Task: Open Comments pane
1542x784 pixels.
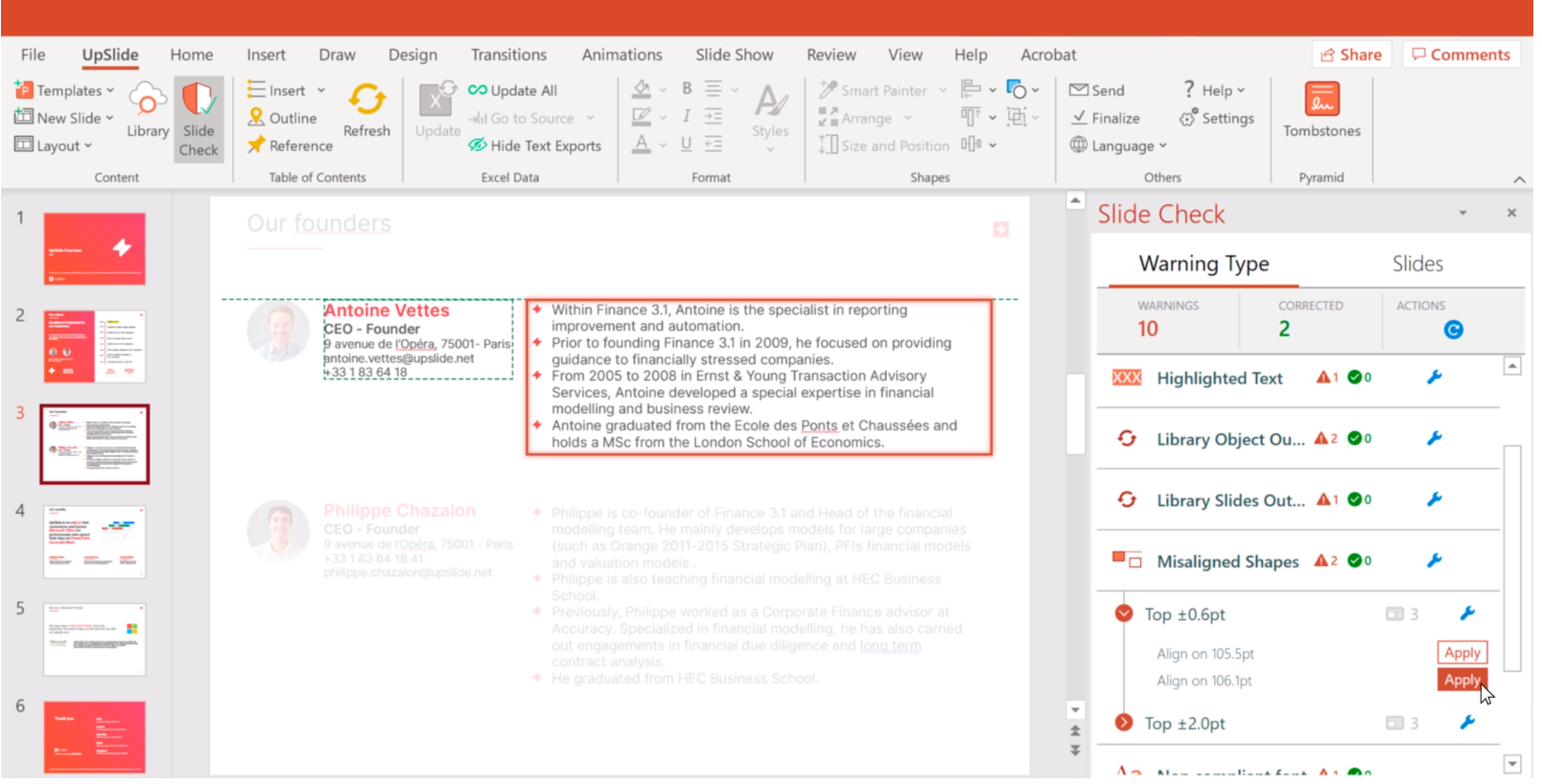Action: pos(1460,55)
